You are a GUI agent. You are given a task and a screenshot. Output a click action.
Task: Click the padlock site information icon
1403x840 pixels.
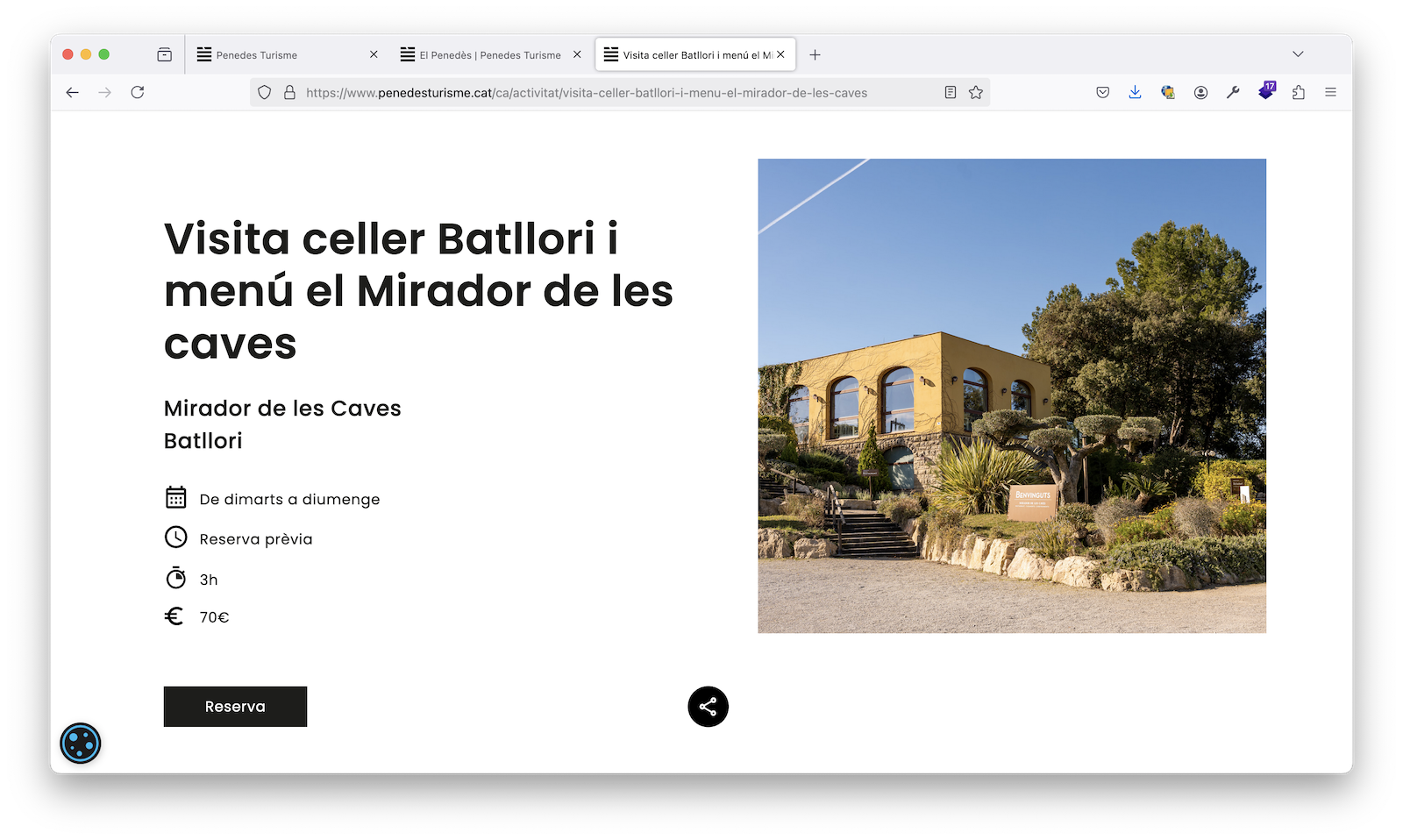coord(289,93)
